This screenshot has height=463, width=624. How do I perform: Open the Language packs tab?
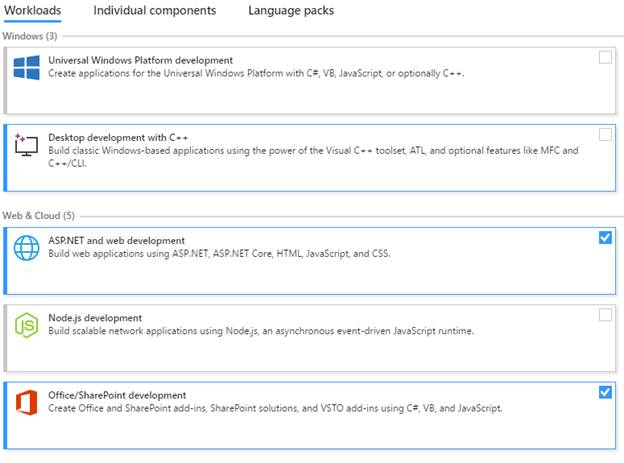[x=291, y=11]
